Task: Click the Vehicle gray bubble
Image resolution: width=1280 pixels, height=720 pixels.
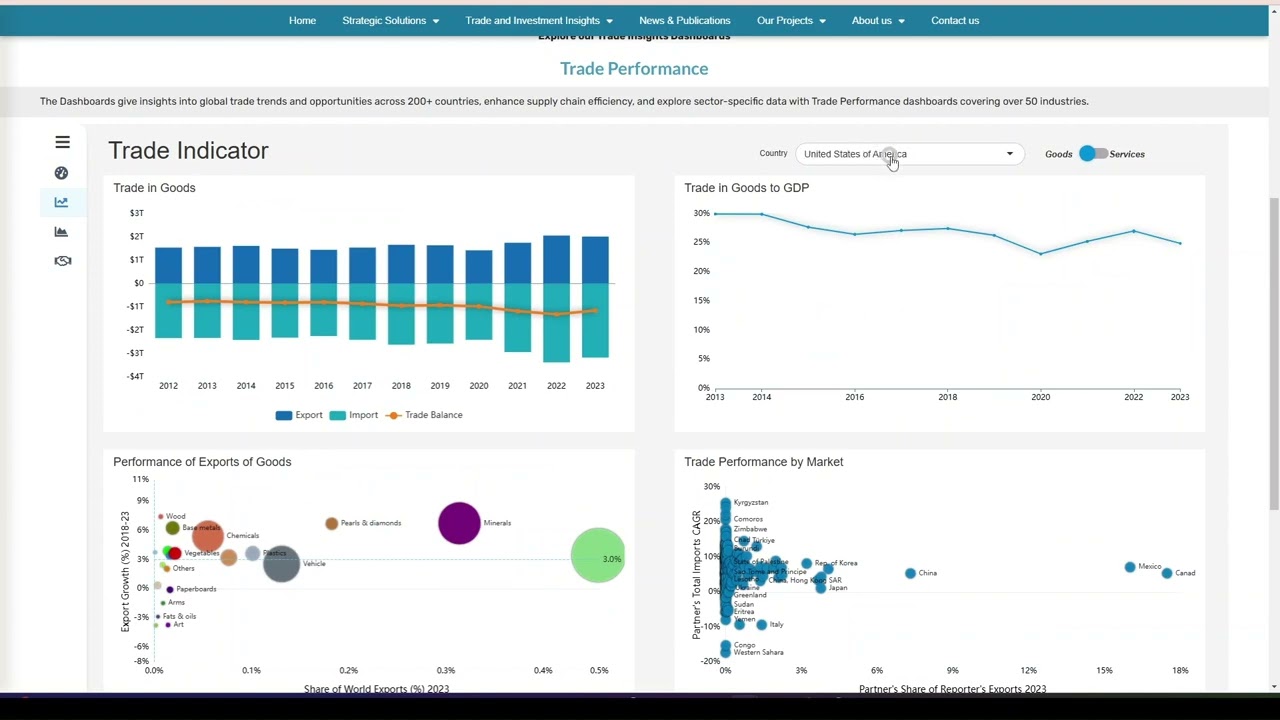Action: (282, 563)
